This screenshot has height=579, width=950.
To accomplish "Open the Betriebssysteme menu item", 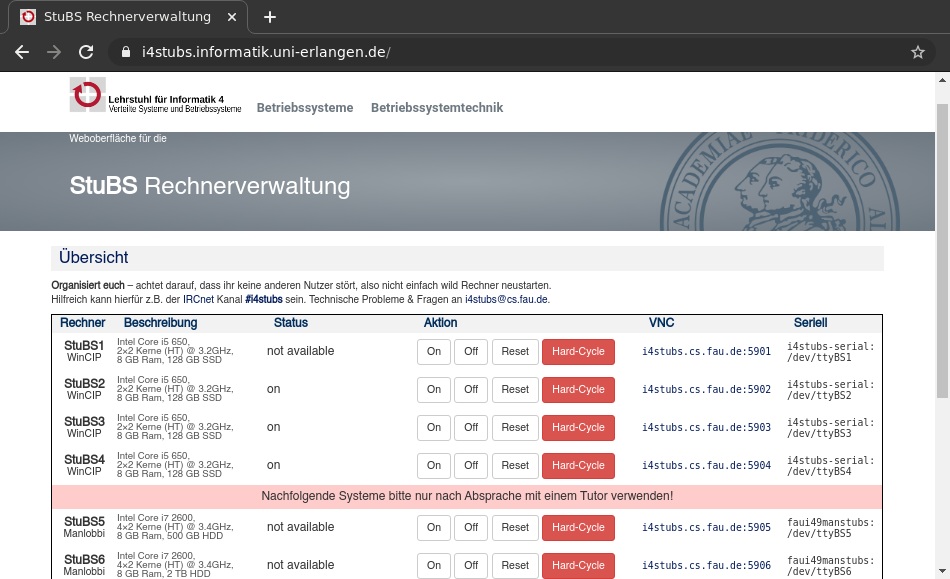I will (304, 108).
